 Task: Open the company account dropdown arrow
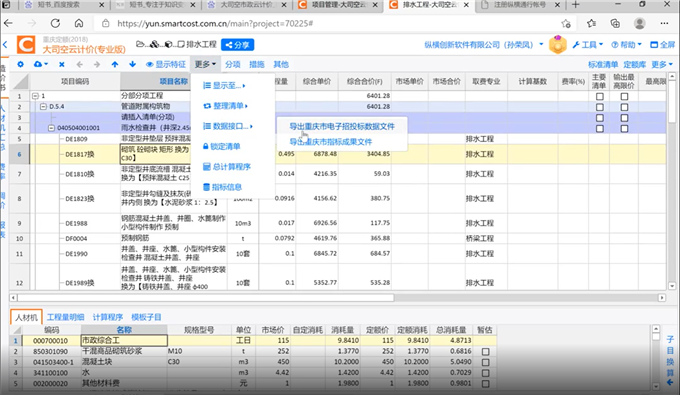[x=541, y=44]
